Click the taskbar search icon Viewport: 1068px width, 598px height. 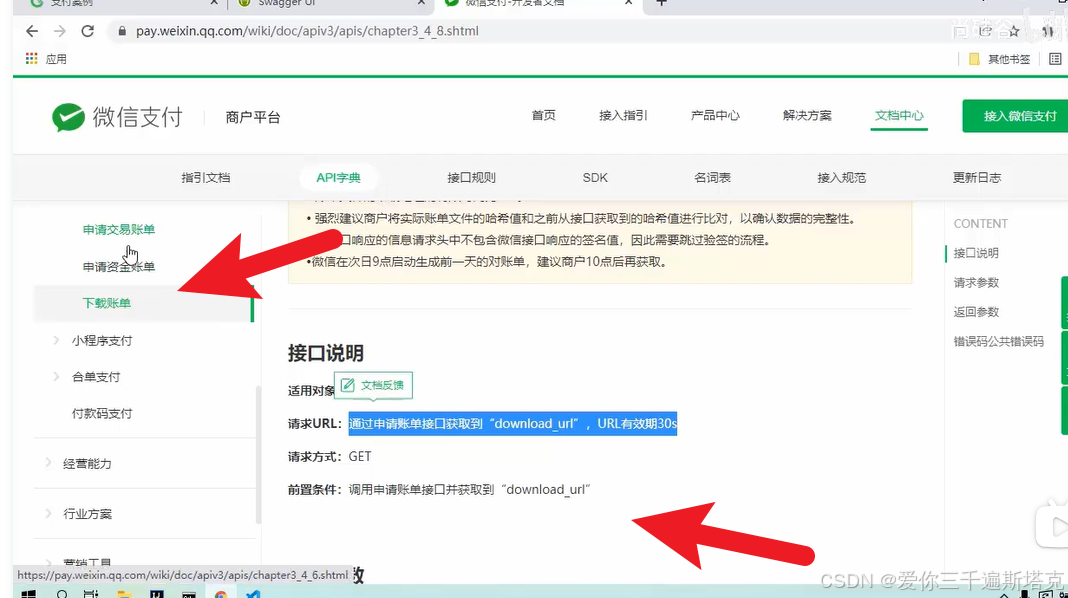point(62,594)
